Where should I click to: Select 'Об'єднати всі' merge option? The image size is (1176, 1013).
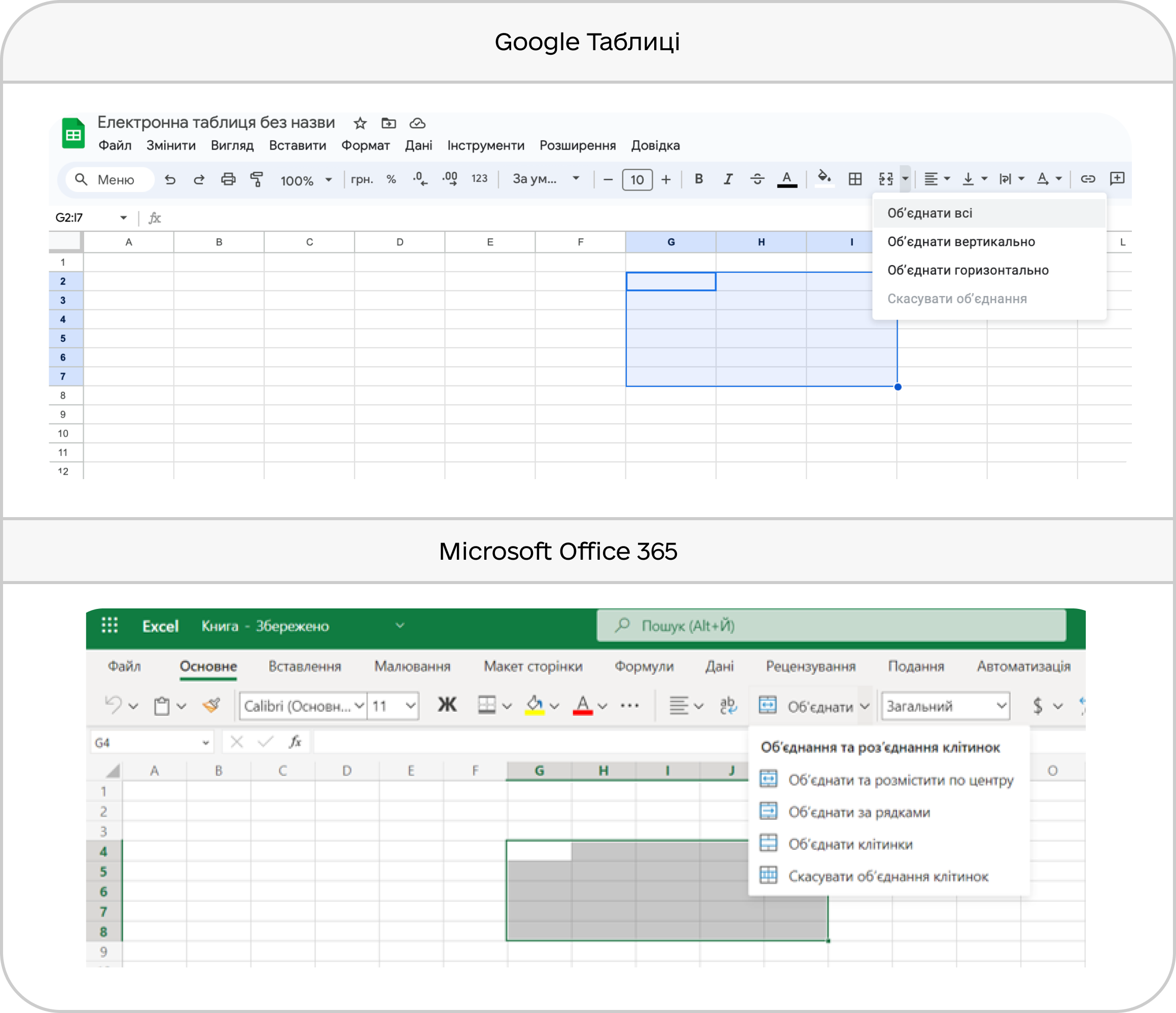click(x=989, y=213)
